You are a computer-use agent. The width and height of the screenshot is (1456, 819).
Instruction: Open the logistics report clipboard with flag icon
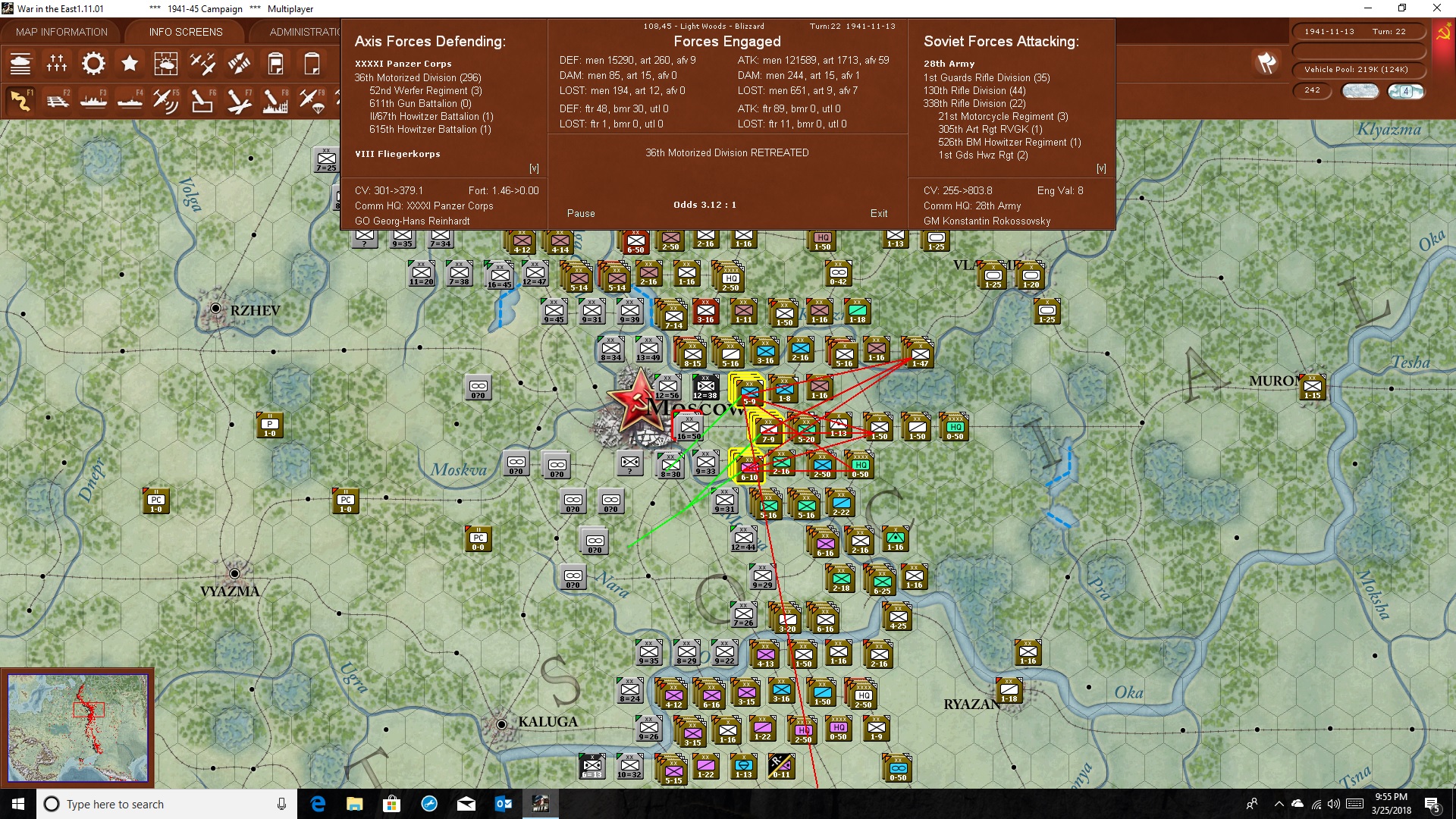(x=275, y=64)
